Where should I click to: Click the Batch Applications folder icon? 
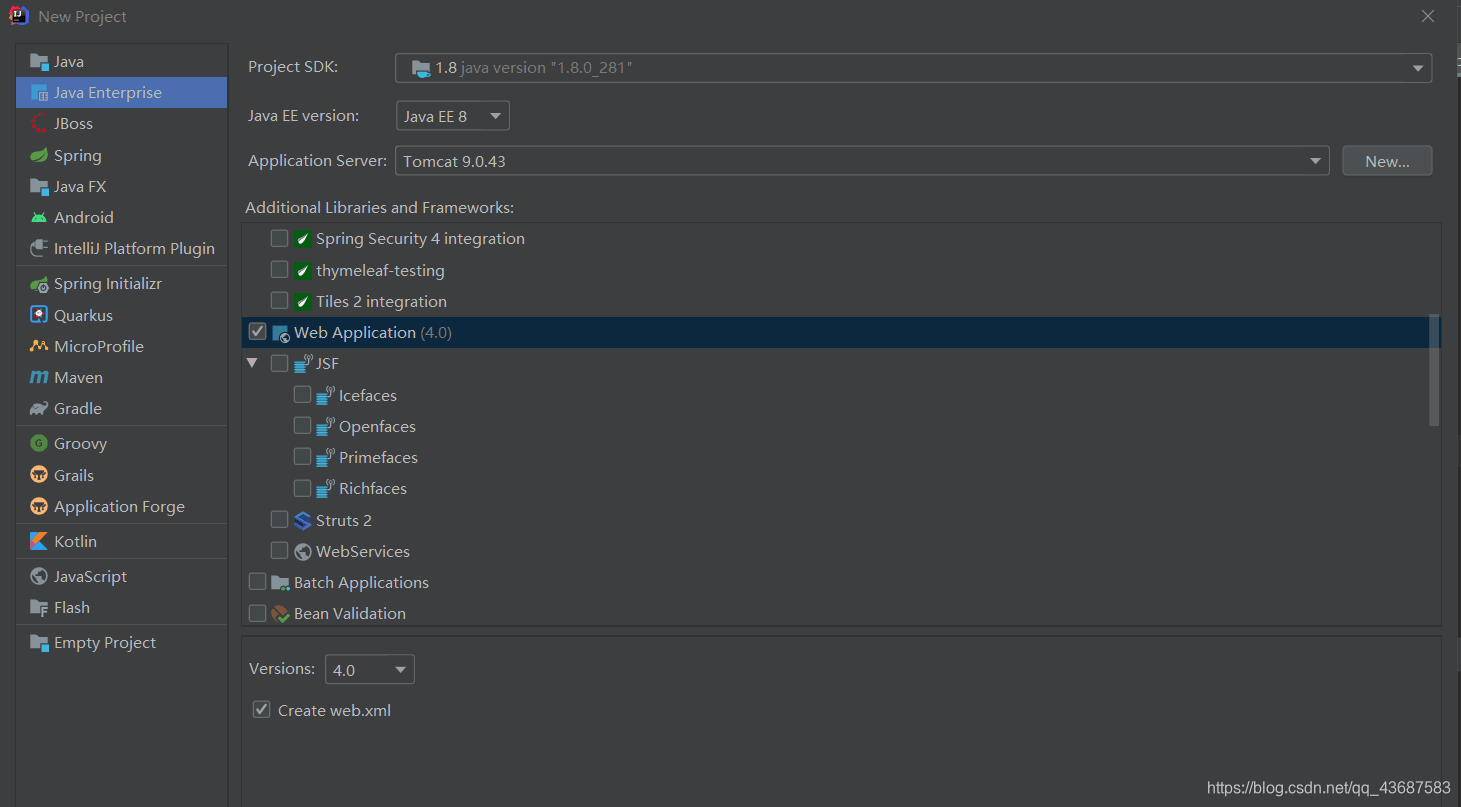click(x=281, y=583)
